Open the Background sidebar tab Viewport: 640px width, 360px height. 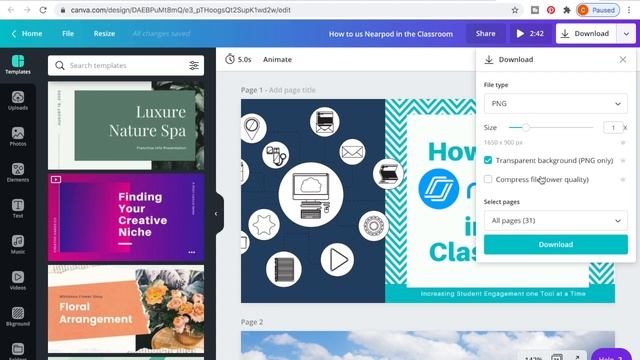coord(18,316)
